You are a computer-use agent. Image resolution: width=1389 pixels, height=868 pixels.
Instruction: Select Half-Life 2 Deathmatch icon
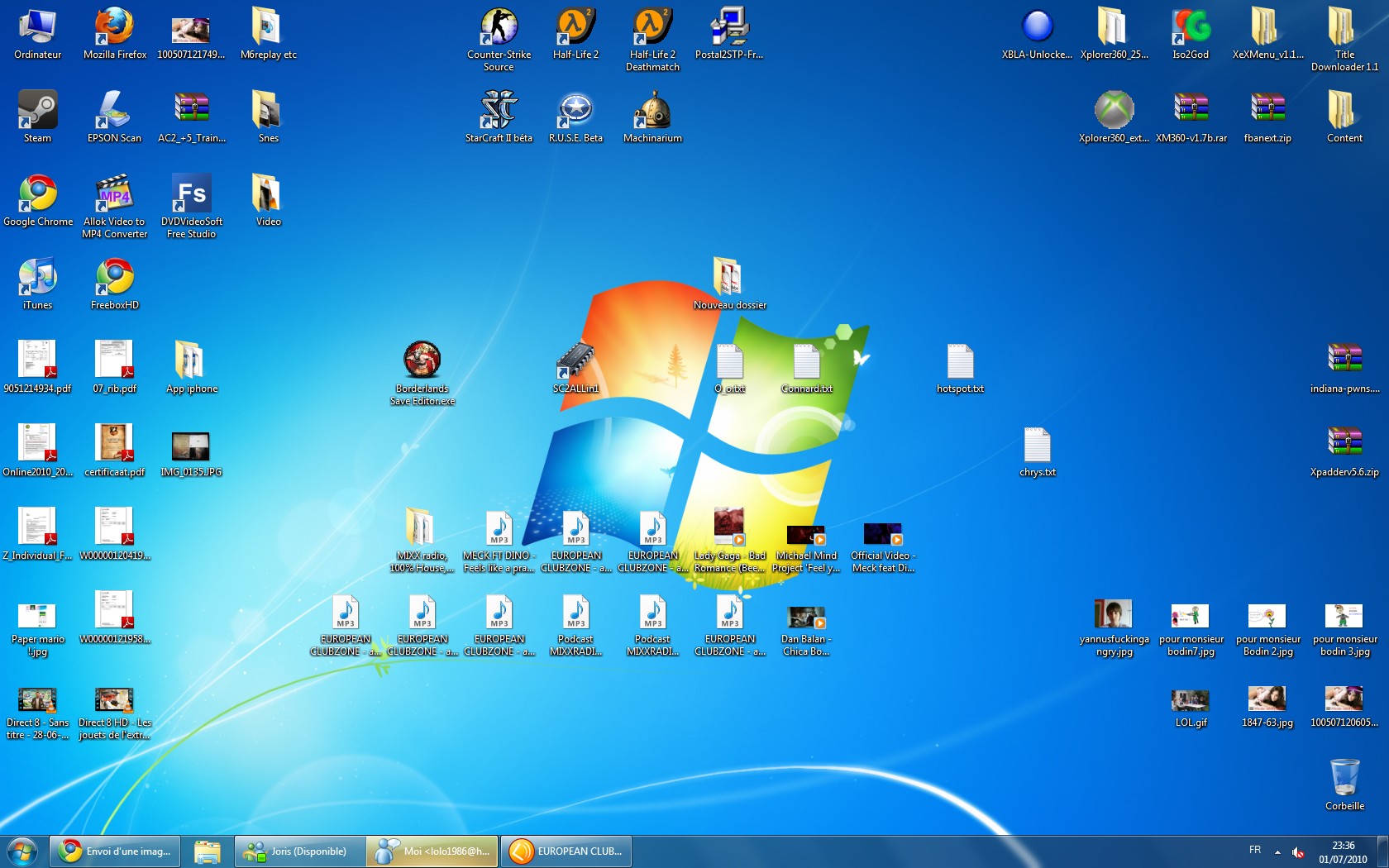[652, 40]
